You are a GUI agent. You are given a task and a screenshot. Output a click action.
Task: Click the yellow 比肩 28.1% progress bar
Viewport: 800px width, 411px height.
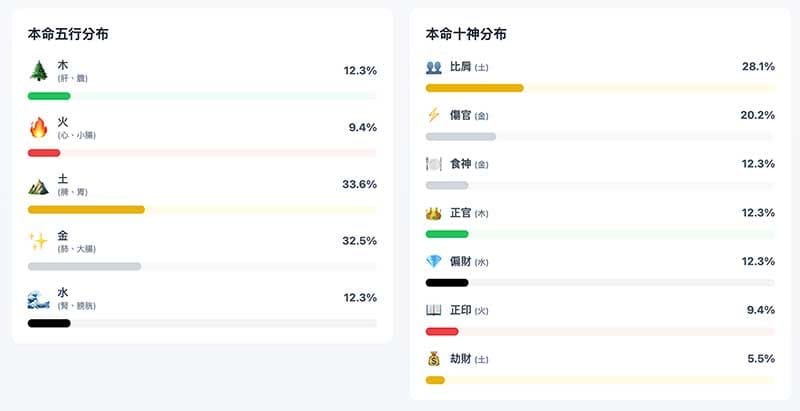(474, 88)
